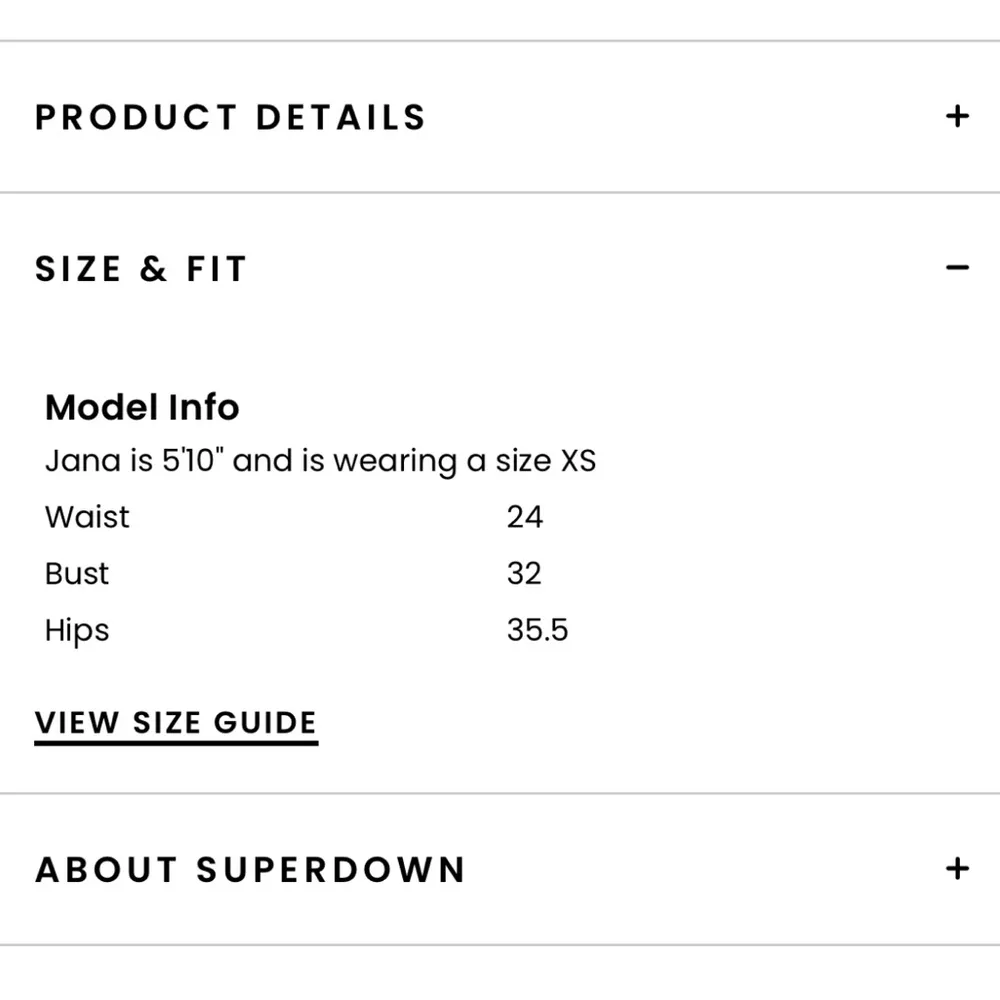The height and width of the screenshot is (1000, 1000).
Task: Select the ABOUT SUPERDOWN header text
Action: click(249, 869)
